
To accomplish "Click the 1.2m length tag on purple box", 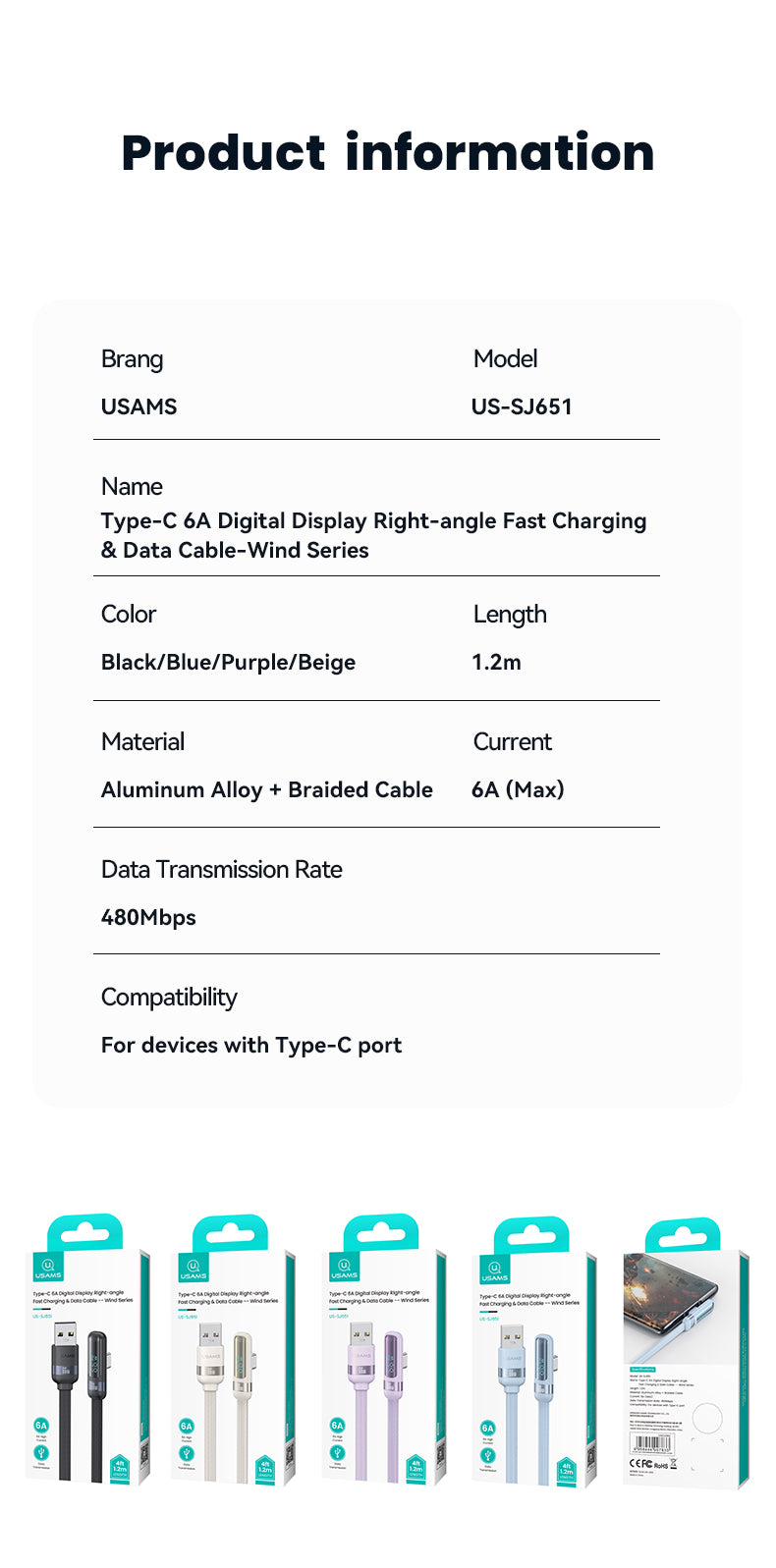I will point(415,1469).
